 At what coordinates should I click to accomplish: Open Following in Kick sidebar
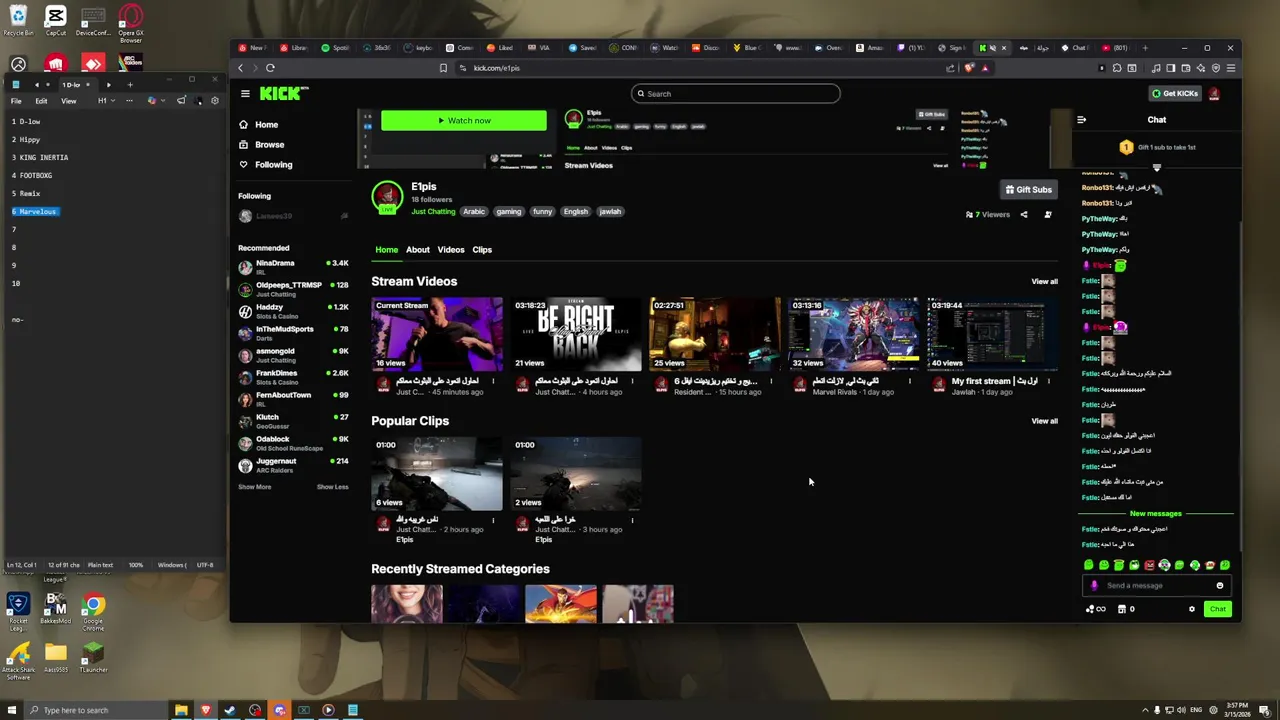pyautogui.click(x=265, y=165)
